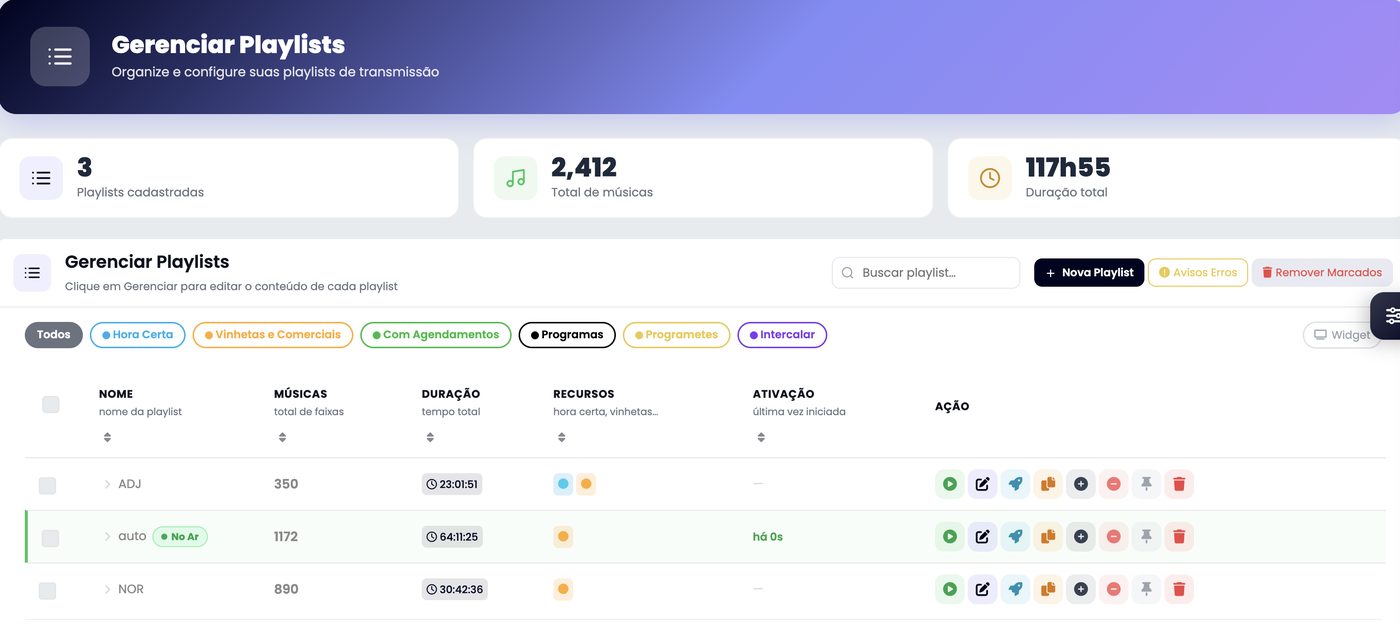Screen dimensions: 1400x624
Task: Pin the NOR playlist
Action: point(1146,589)
